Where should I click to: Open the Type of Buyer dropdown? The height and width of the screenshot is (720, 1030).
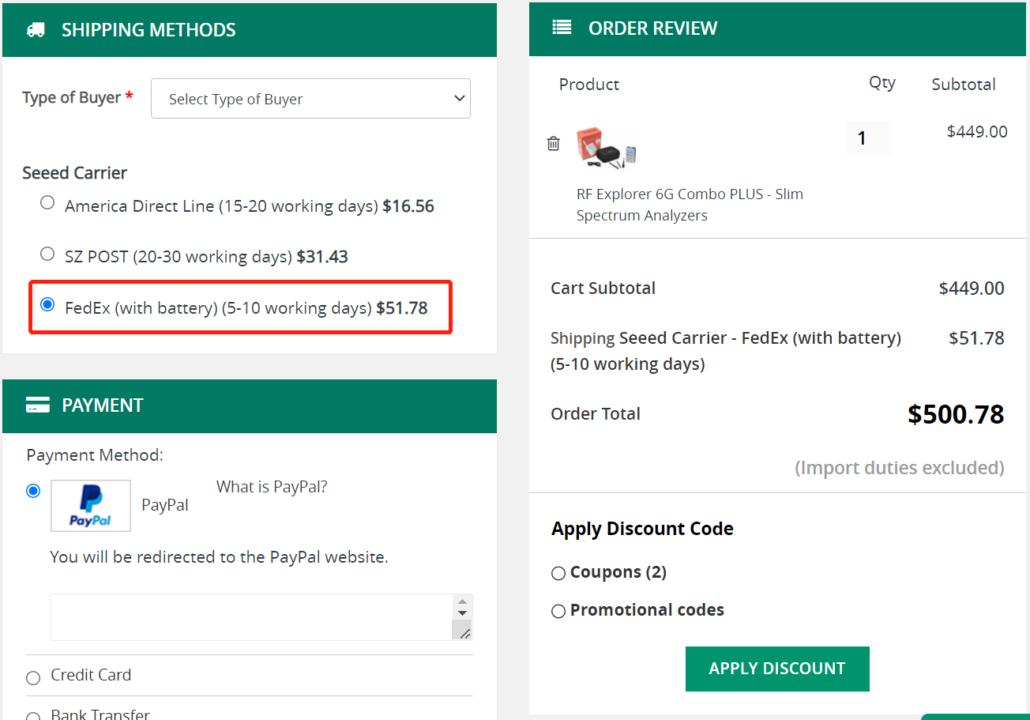point(310,99)
